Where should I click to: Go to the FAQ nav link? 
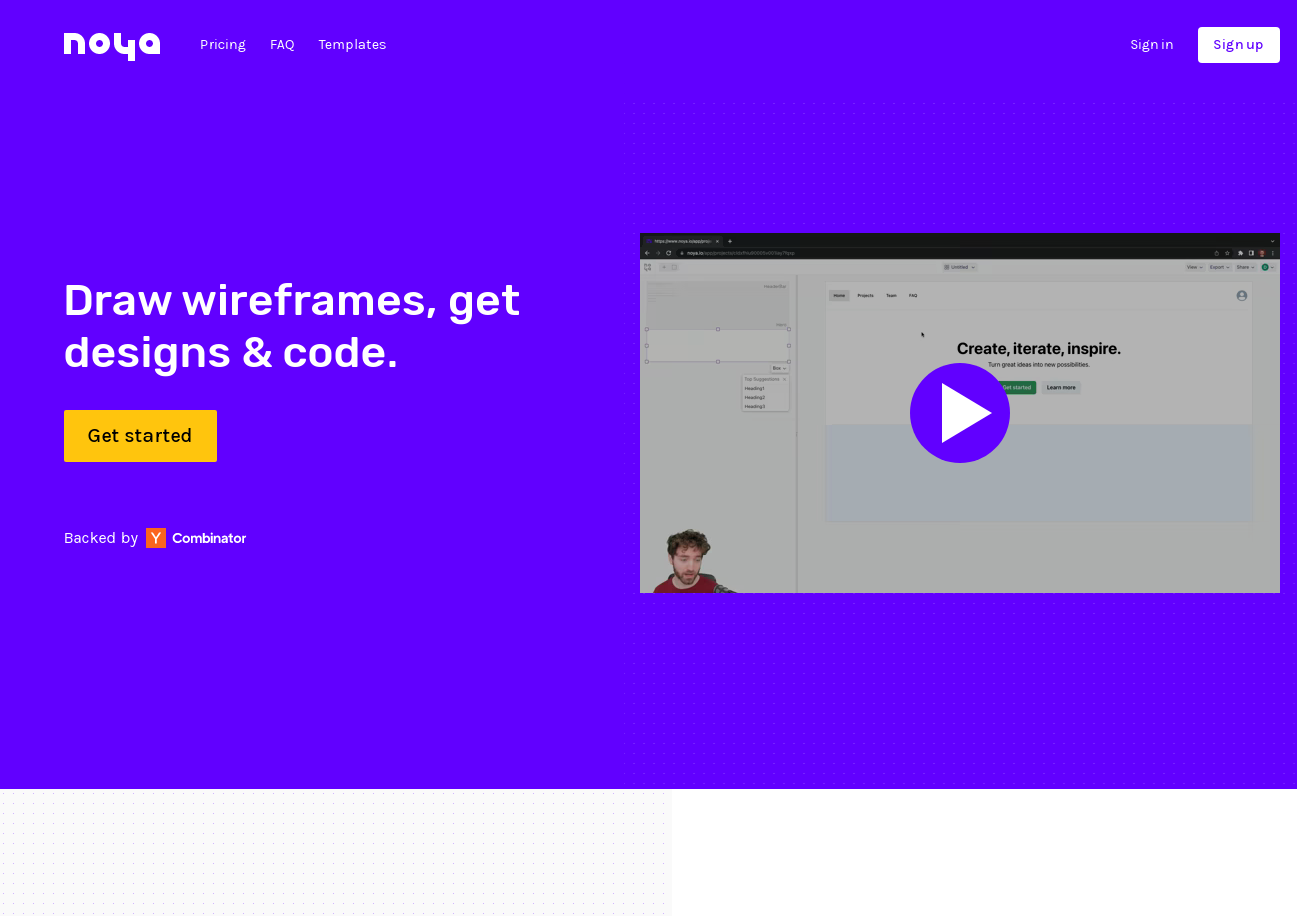click(x=282, y=45)
